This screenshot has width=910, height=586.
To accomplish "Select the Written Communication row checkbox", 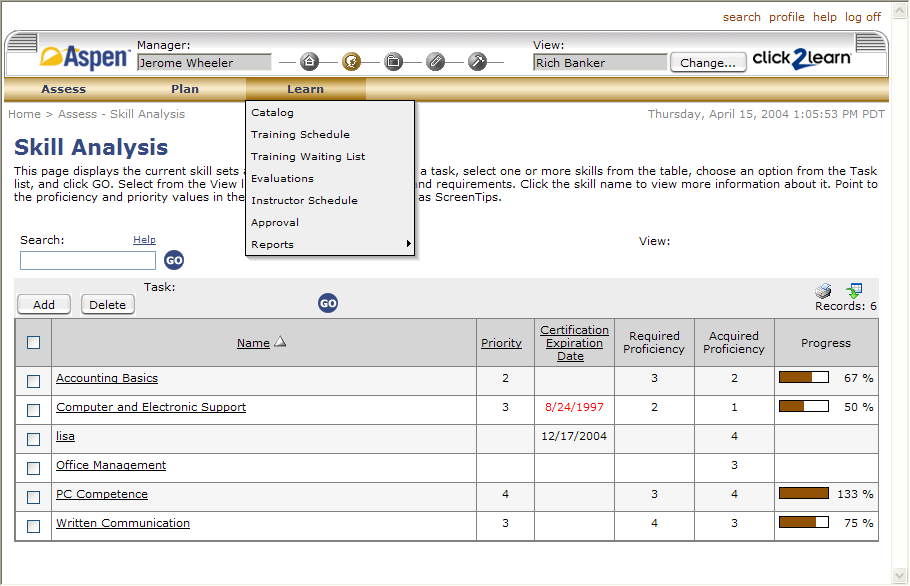I will [x=34, y=526].
